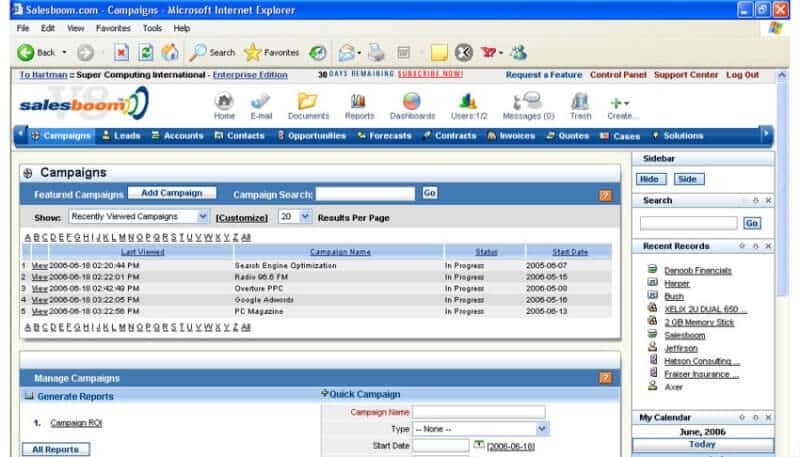Close the Recent Records panel
This screenshot has height=457, width=800.
(768, 246)
